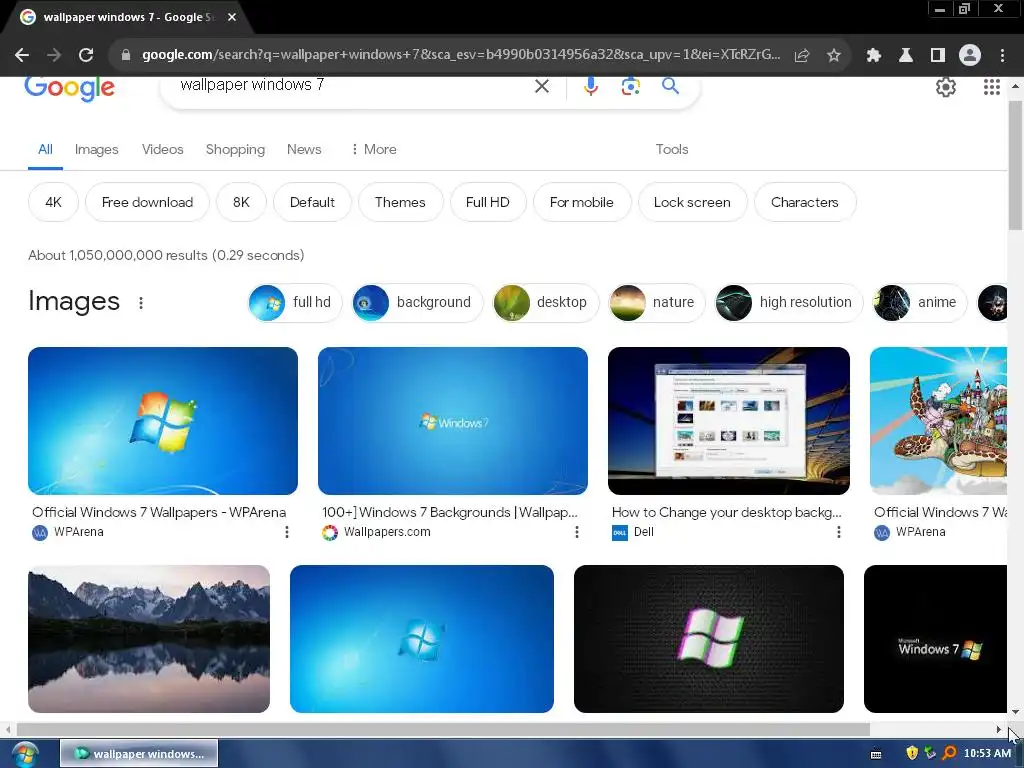Open the Dell result options dots
The height and width of the screenshot is (768, 1024).
[839, 532]
